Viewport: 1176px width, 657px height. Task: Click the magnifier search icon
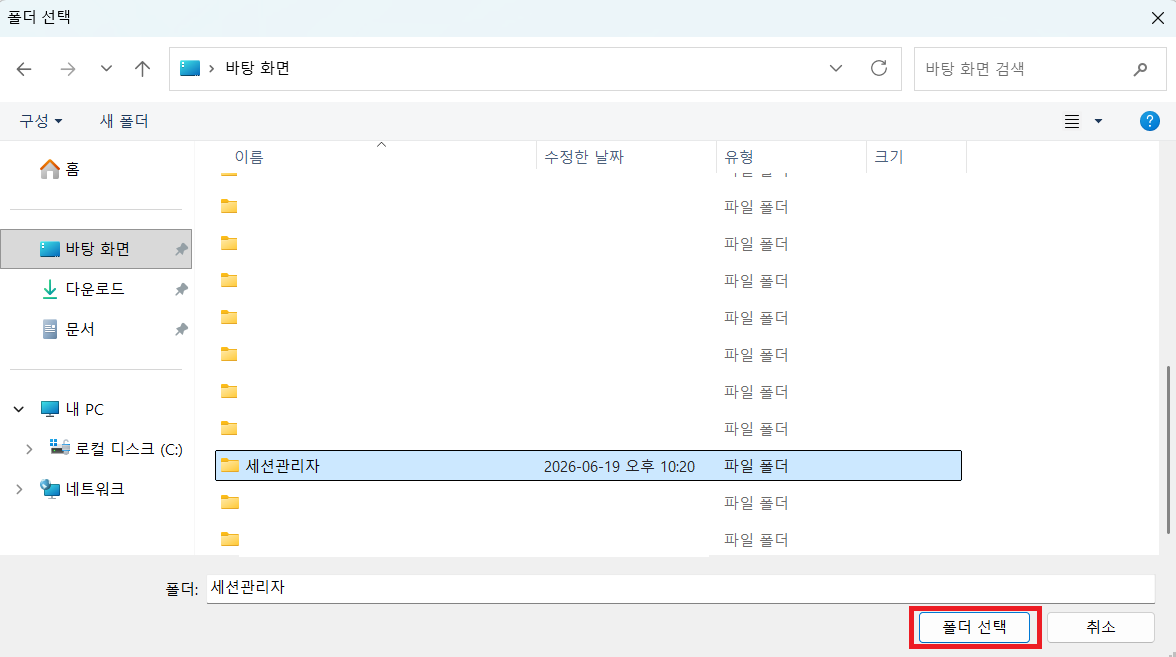click(1140, 69)
